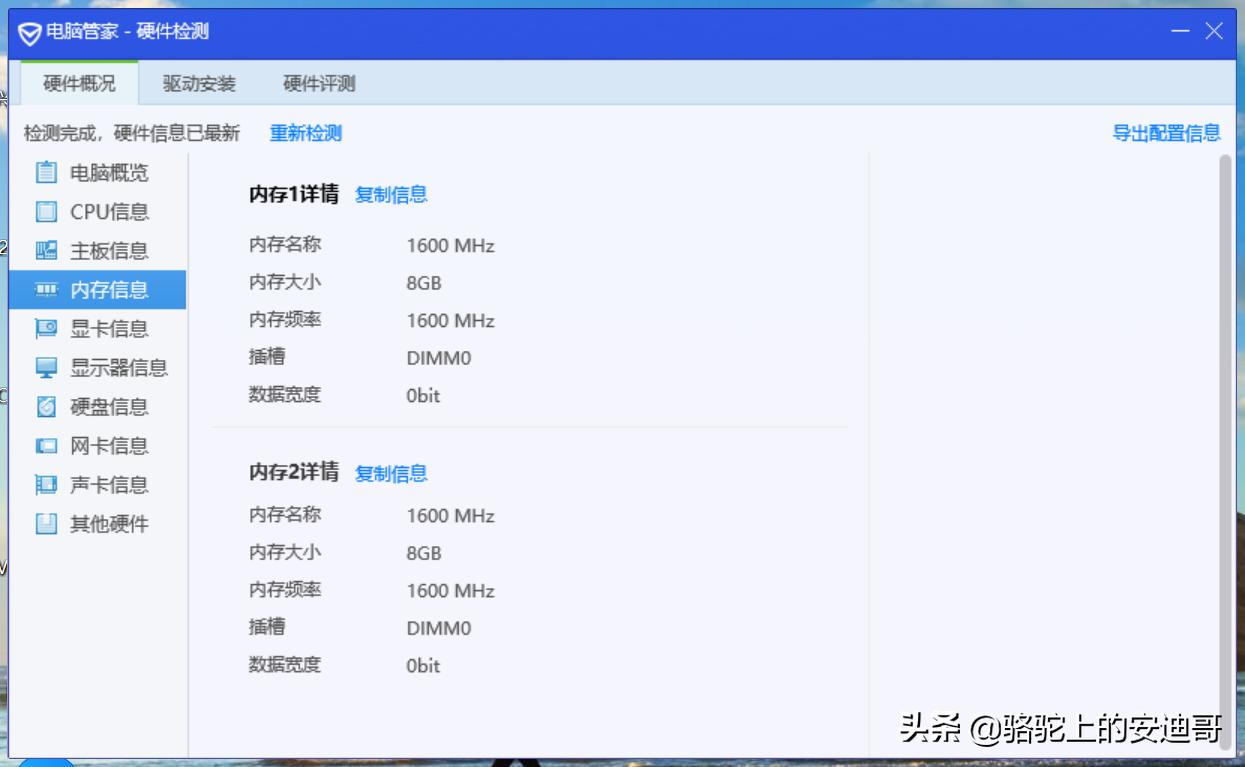This screenshot has height=767, width=1245.
Task: Open 声卡信息 sound card icon
Action: tap(46, 484)
